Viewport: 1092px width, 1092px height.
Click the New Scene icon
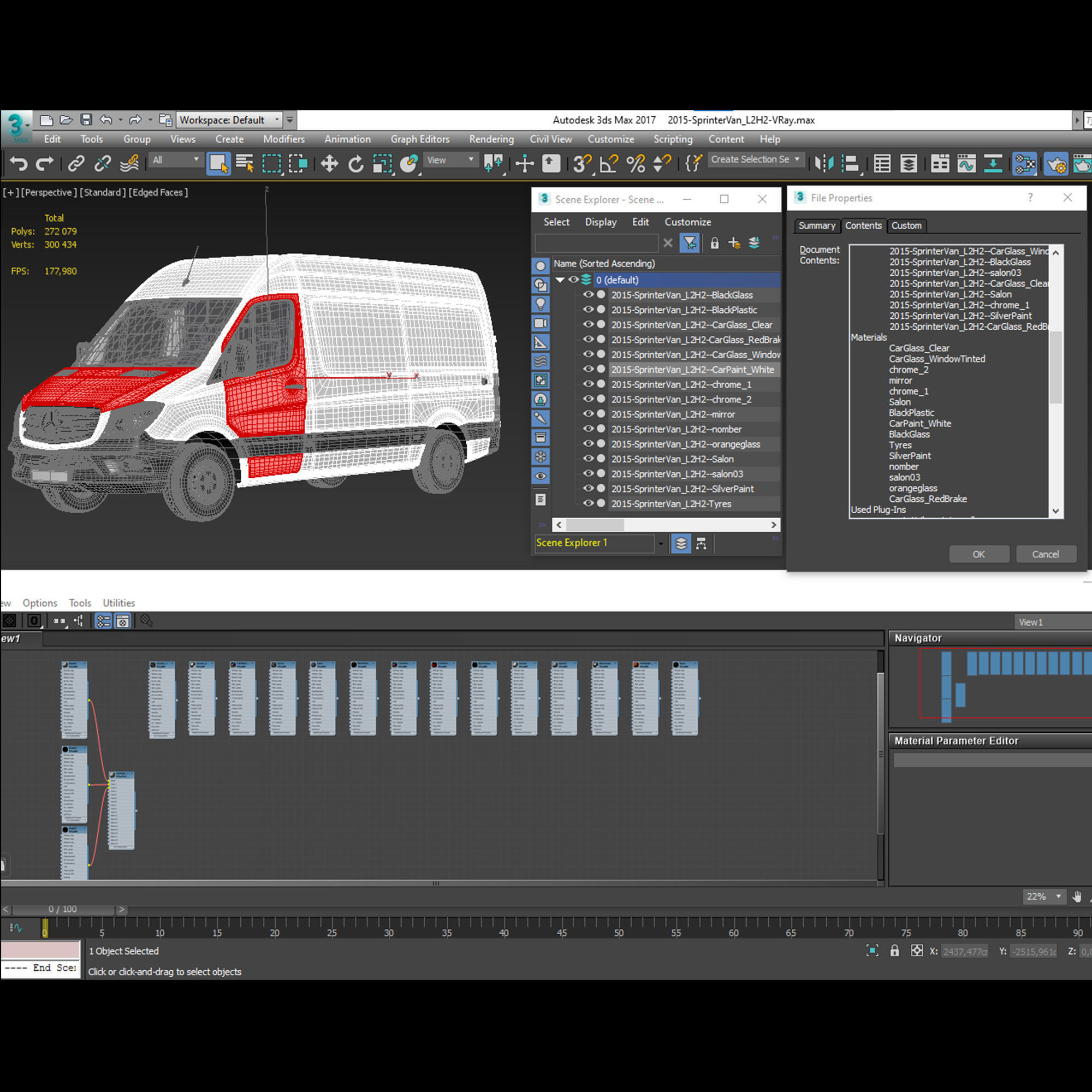[46, 120]
